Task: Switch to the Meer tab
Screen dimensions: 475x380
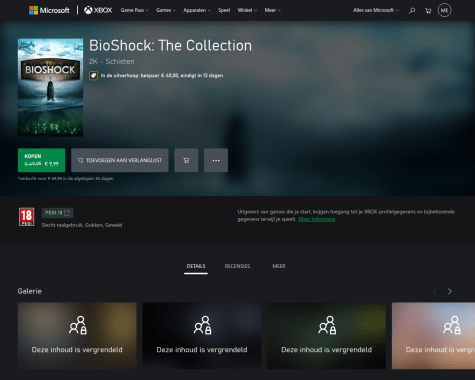Action: 279,266
